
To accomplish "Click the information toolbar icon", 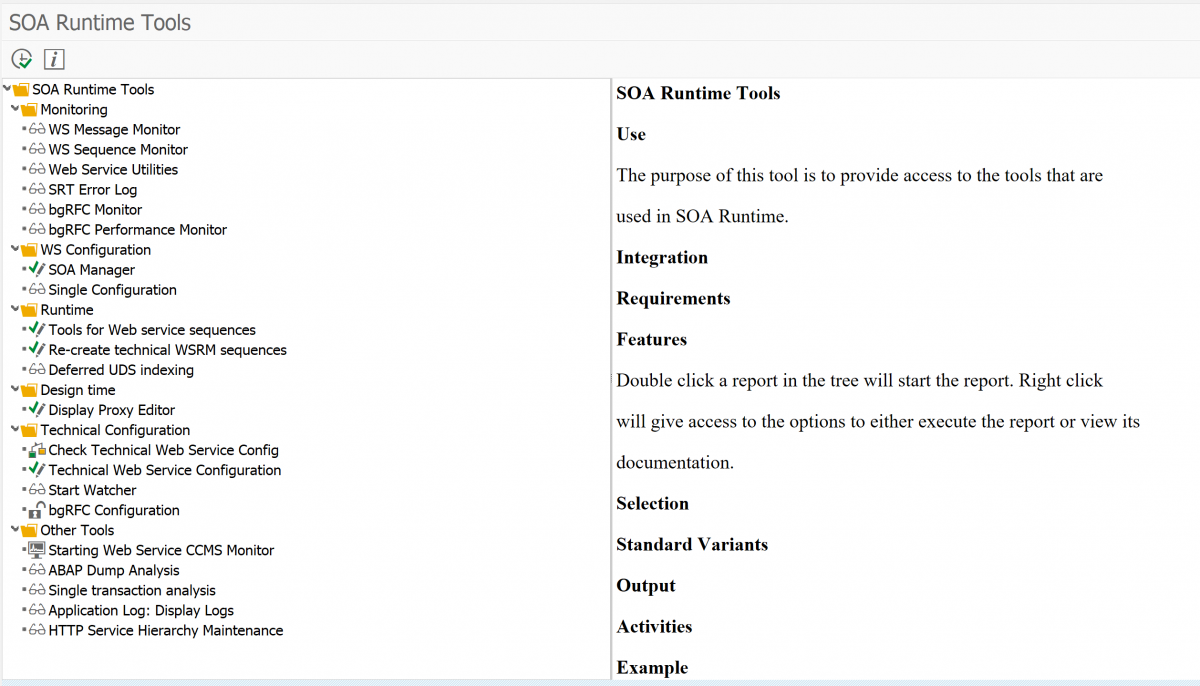I will coord(54,58).
